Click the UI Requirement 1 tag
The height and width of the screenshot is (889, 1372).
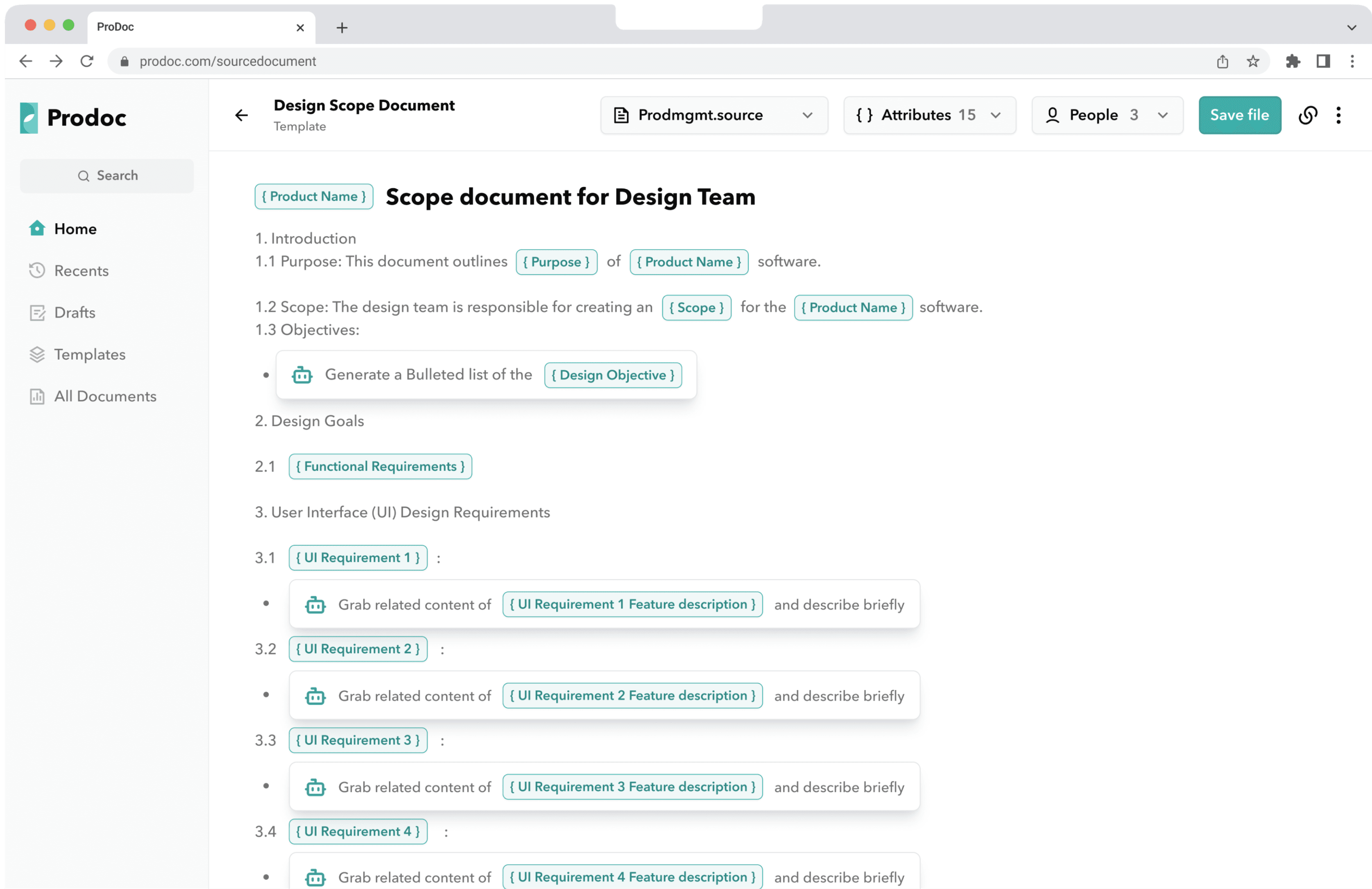tap(358, 557)
